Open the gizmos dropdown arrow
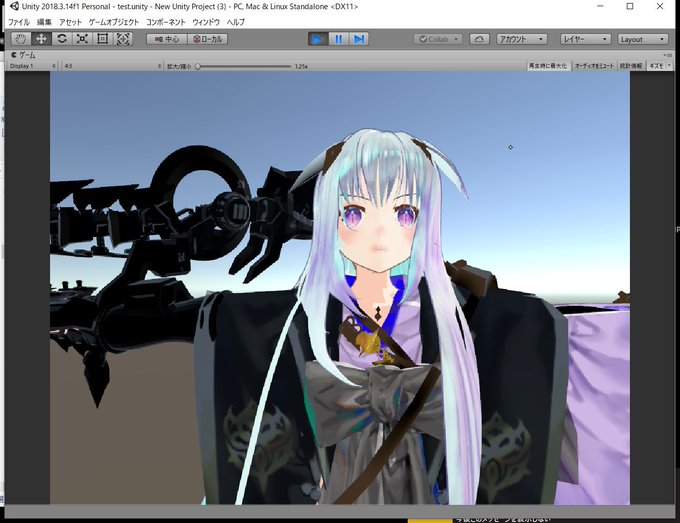The image size is (680, 523). point(669,66)
